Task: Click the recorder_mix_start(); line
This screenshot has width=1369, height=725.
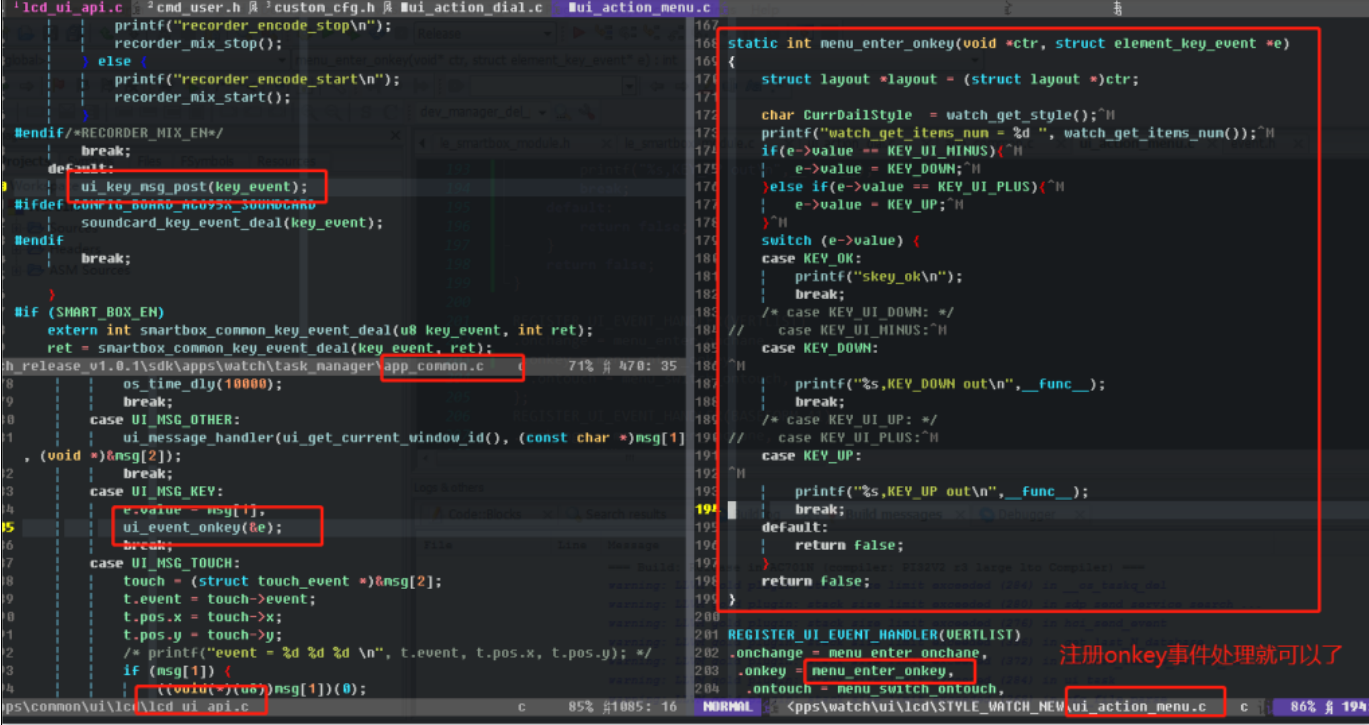Action: pos(202,97)
